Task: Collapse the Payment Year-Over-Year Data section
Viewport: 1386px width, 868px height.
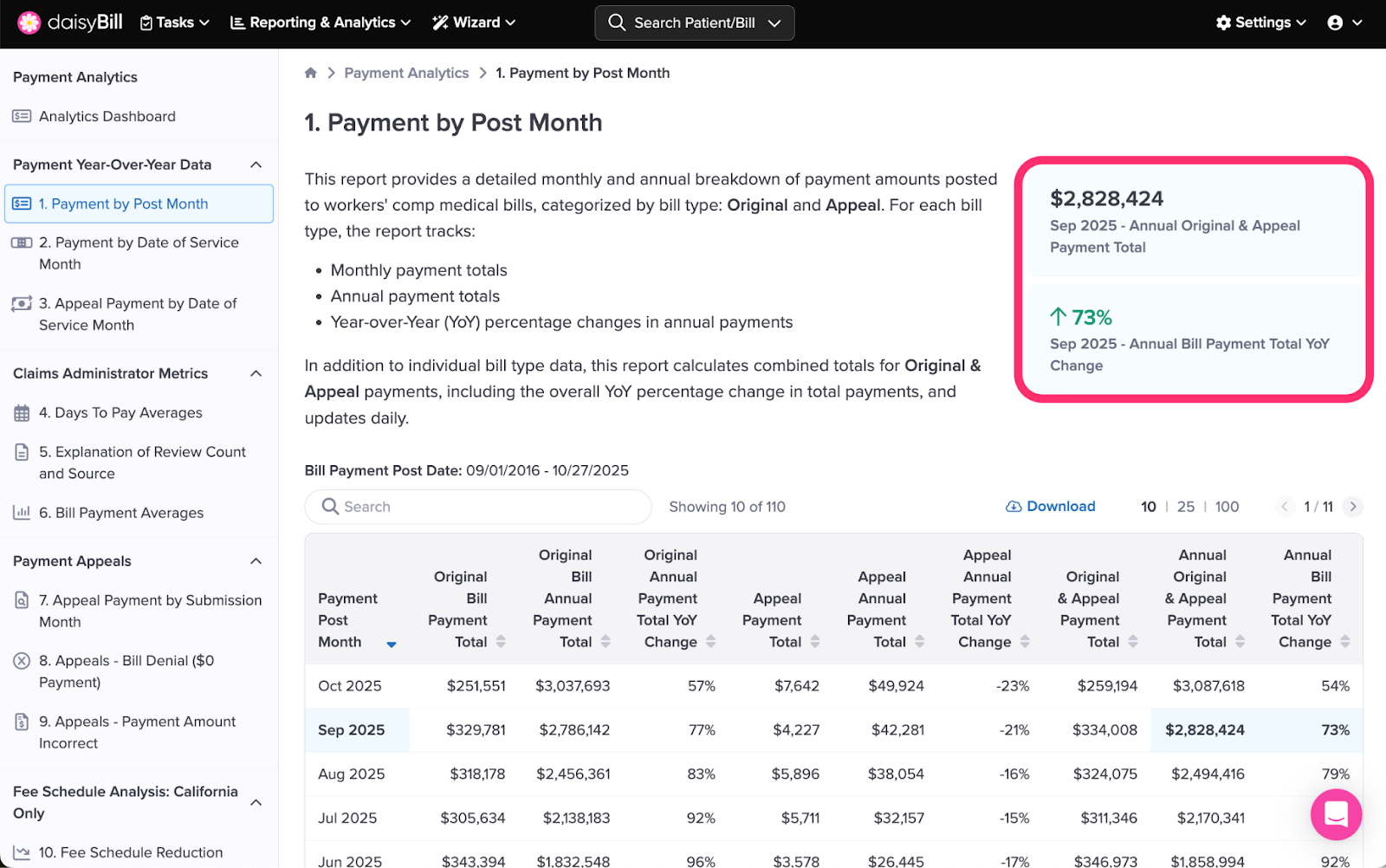Action: click(256, 165)
